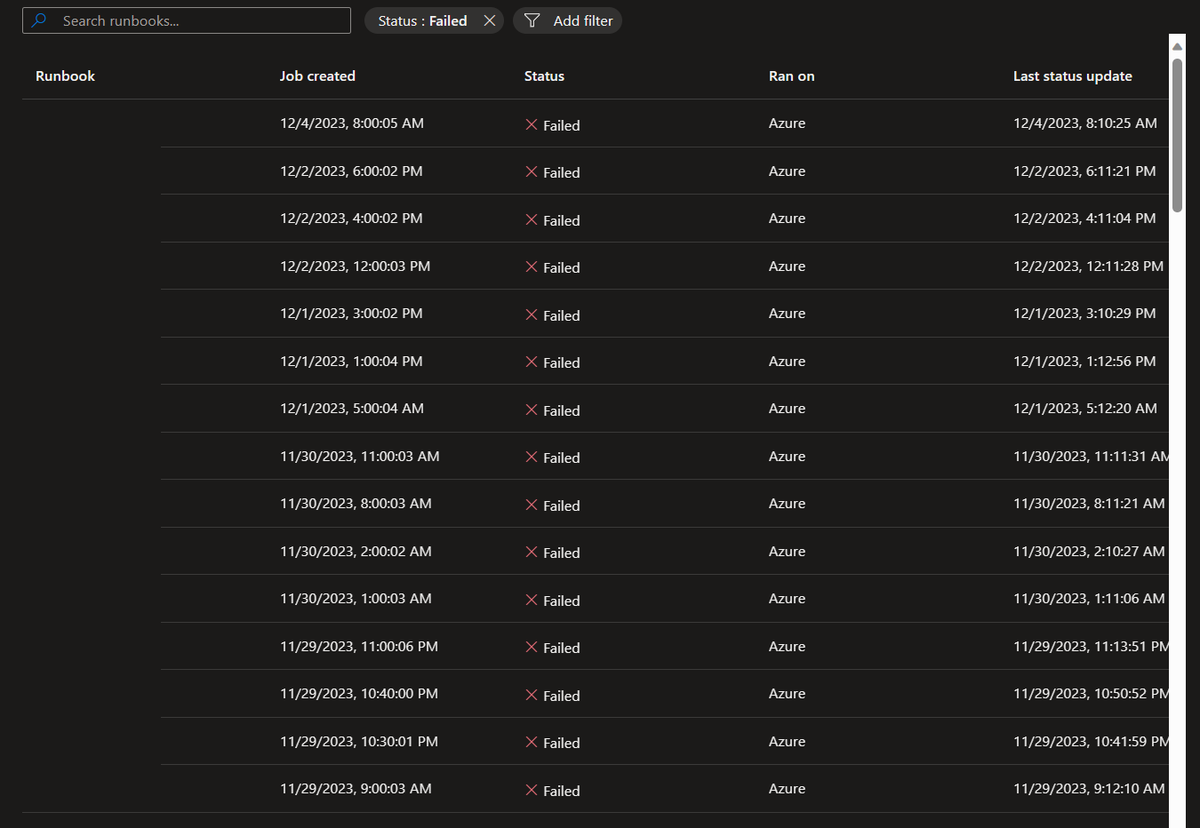Click failed X icon for 11/30/2023, 2:00:02 AM job

coord(532,552)
